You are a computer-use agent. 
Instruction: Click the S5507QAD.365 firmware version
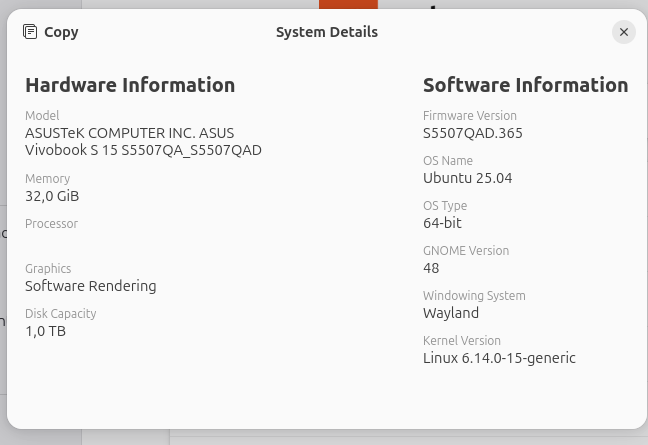pyautogui.click(x=473, y=133)
